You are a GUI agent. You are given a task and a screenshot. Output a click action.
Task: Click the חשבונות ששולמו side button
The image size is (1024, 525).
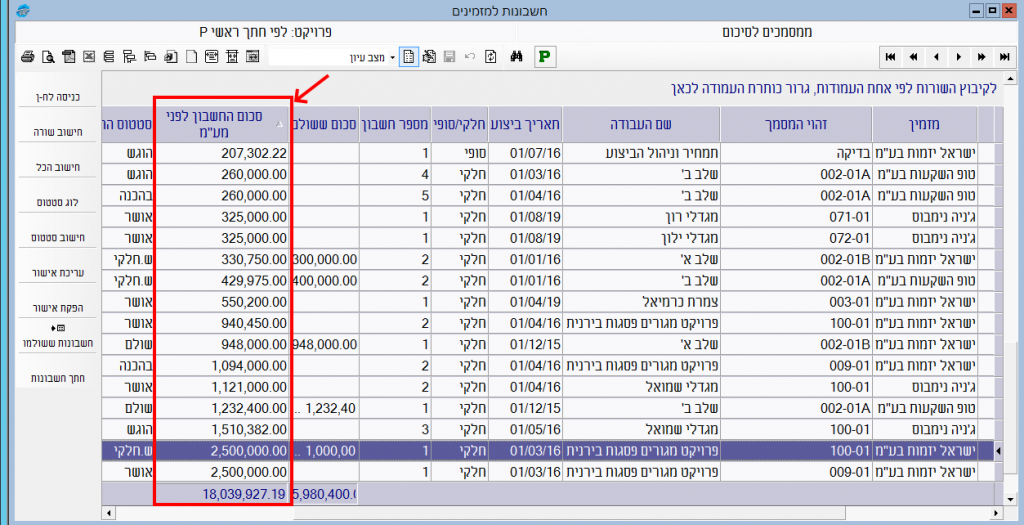click(x=58, y=338)
